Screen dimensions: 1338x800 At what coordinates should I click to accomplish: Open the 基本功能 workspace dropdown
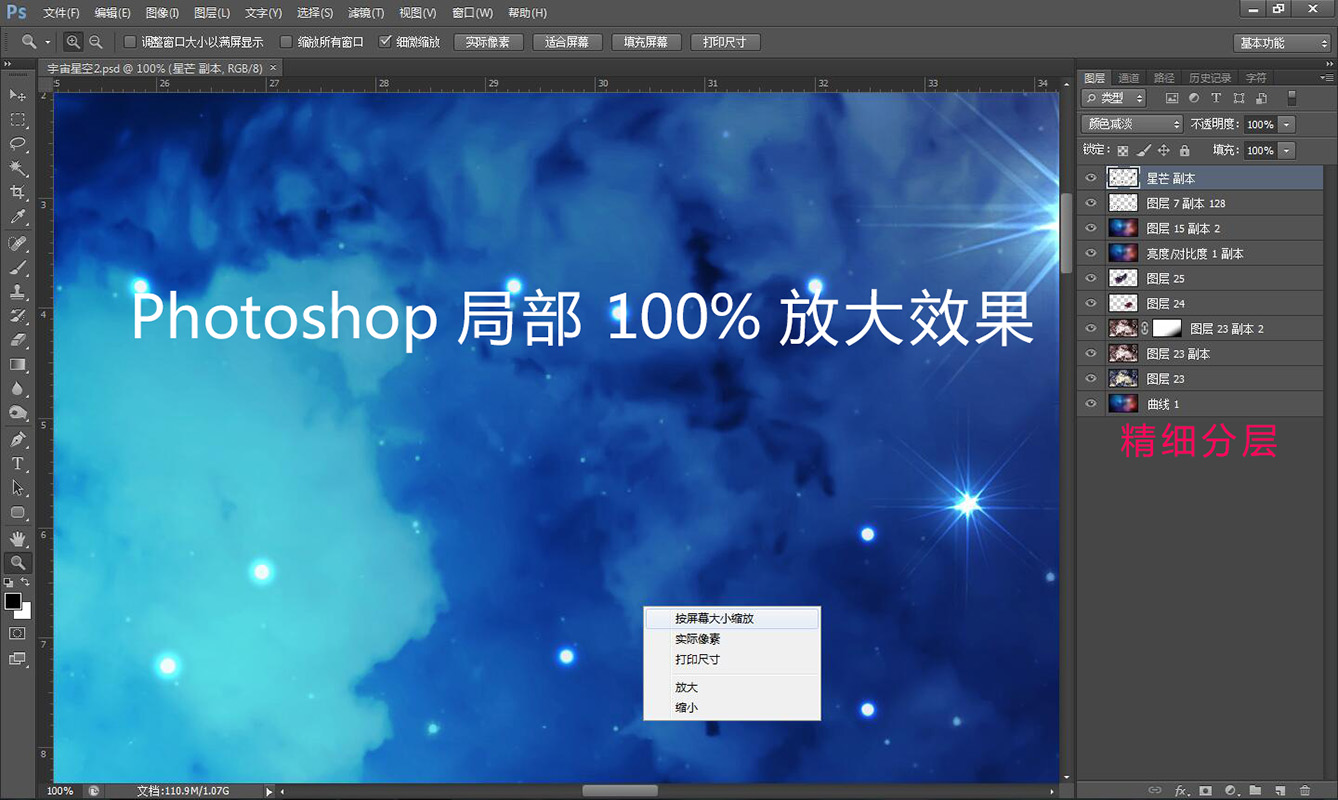click(x=1281, y=43)
